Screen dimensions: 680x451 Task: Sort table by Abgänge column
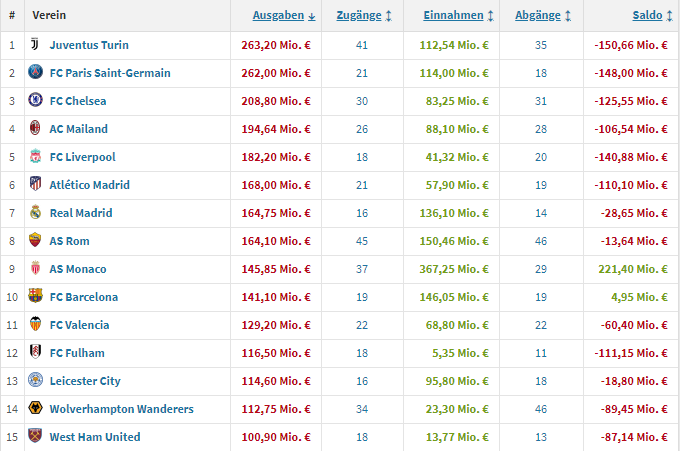pos(543,15)
